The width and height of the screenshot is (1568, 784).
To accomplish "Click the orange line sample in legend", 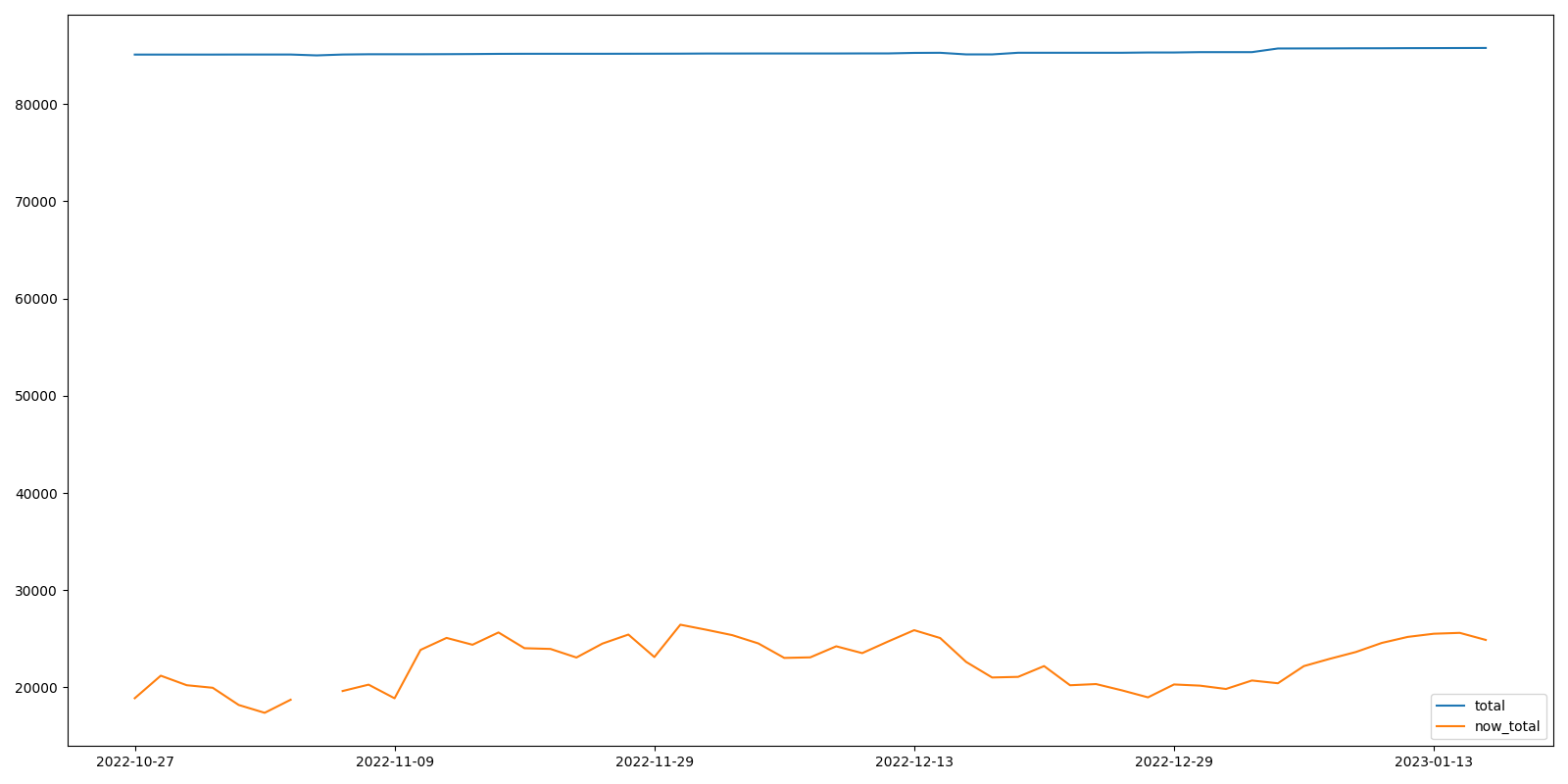I will pyautogui.click(x=1450, y=727).
